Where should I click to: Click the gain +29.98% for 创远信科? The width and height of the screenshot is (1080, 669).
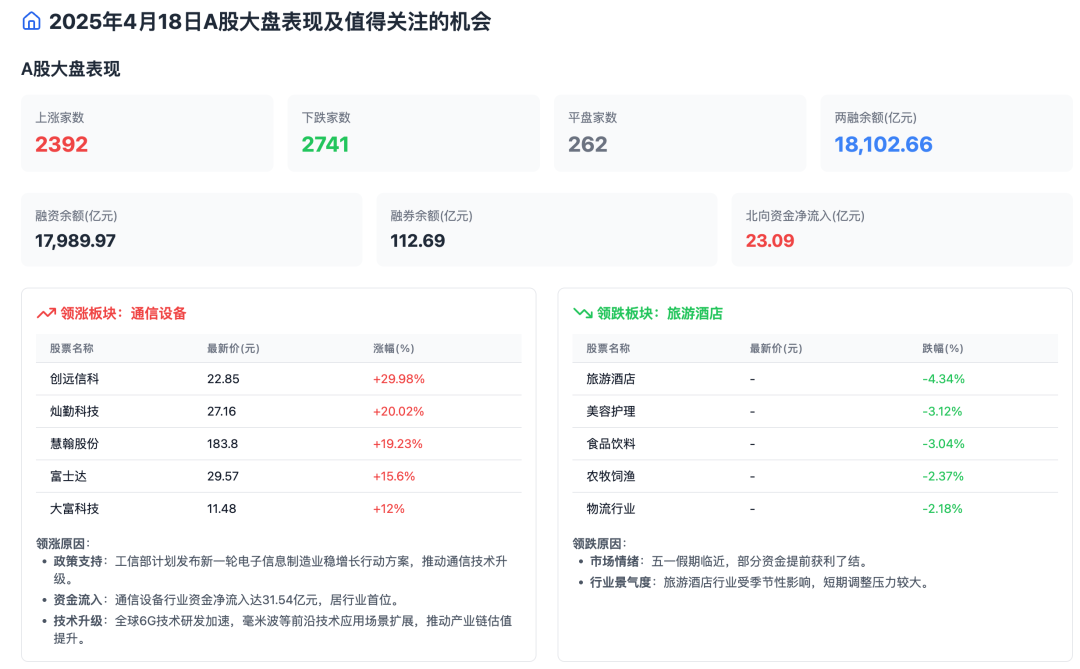pyautogui.click(x=399, y=379)
